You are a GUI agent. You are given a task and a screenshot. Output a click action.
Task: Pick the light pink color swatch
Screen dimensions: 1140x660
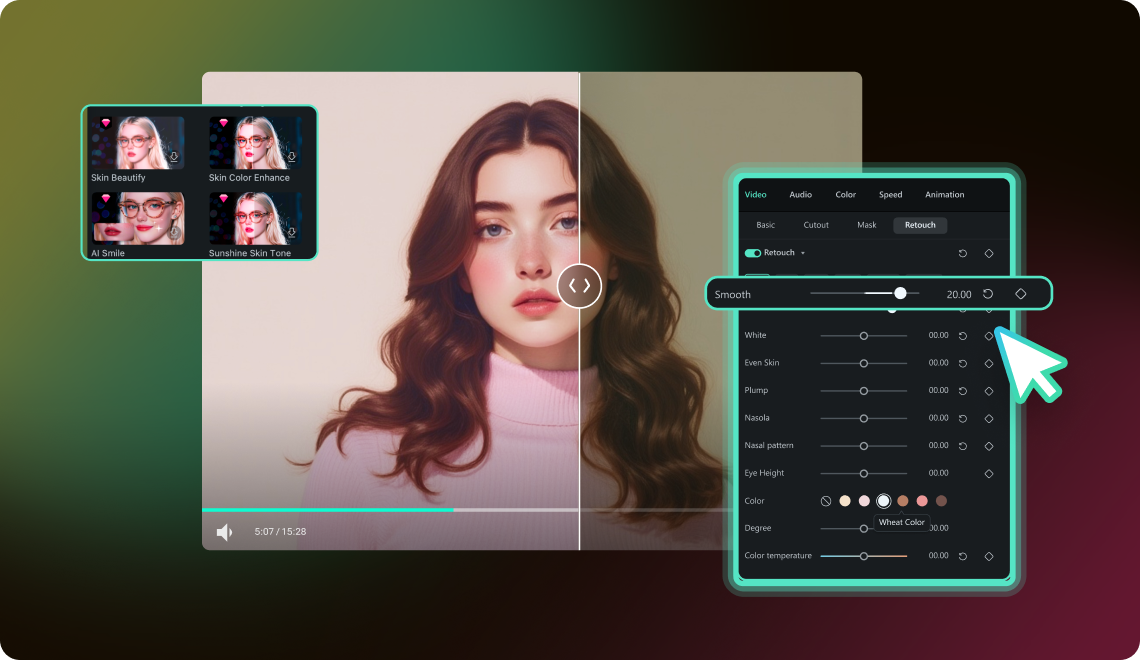[864, 501]
